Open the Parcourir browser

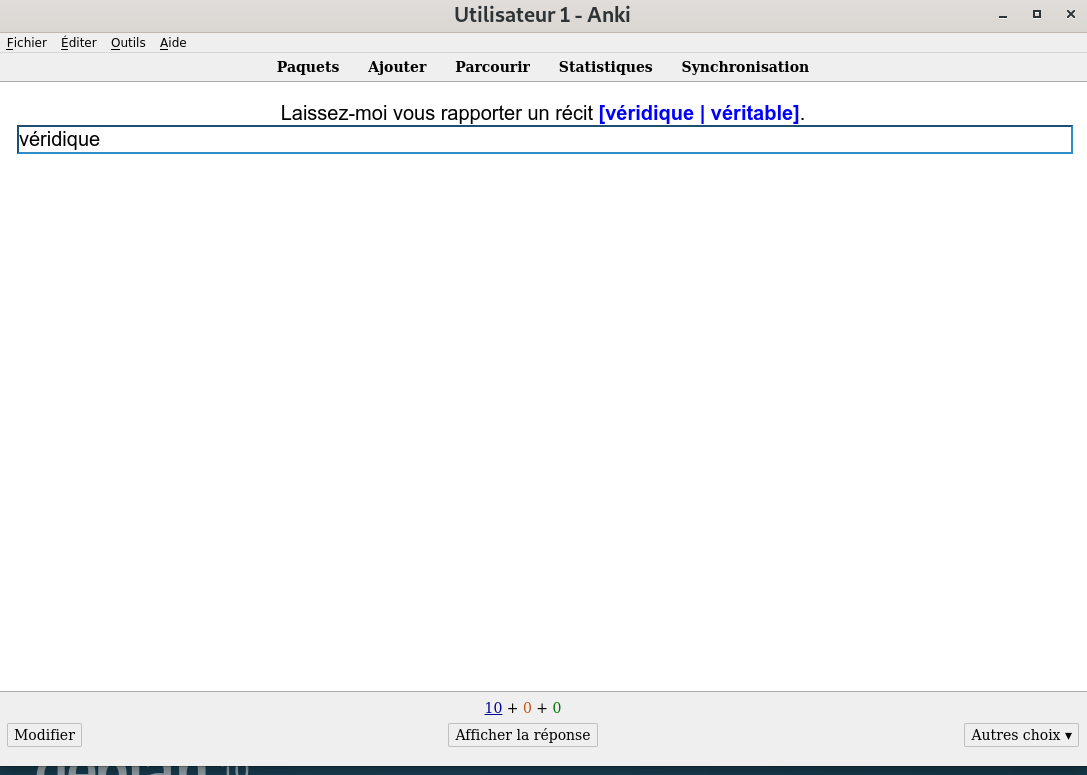[x=492, y=67]
